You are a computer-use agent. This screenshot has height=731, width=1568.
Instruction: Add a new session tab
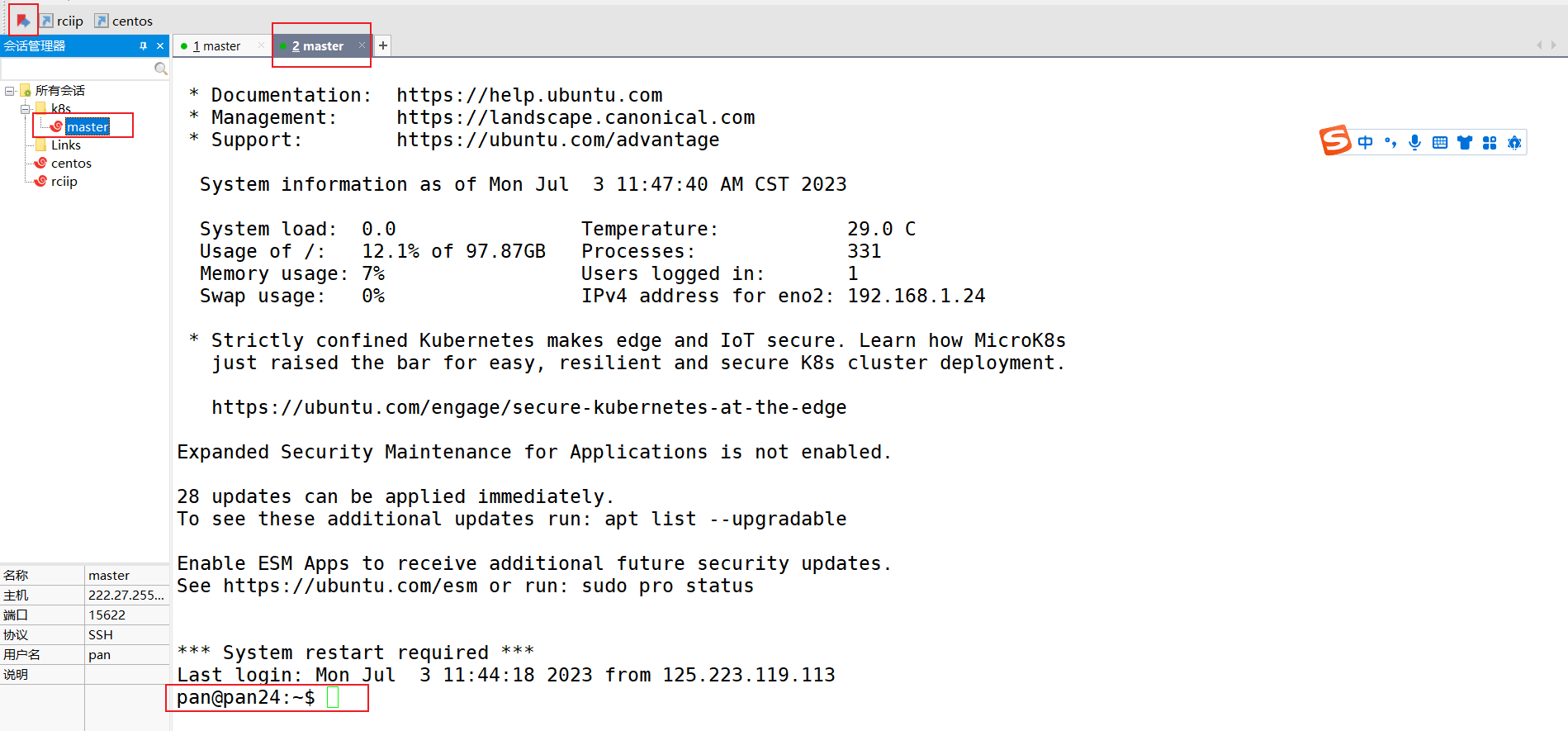383,45
